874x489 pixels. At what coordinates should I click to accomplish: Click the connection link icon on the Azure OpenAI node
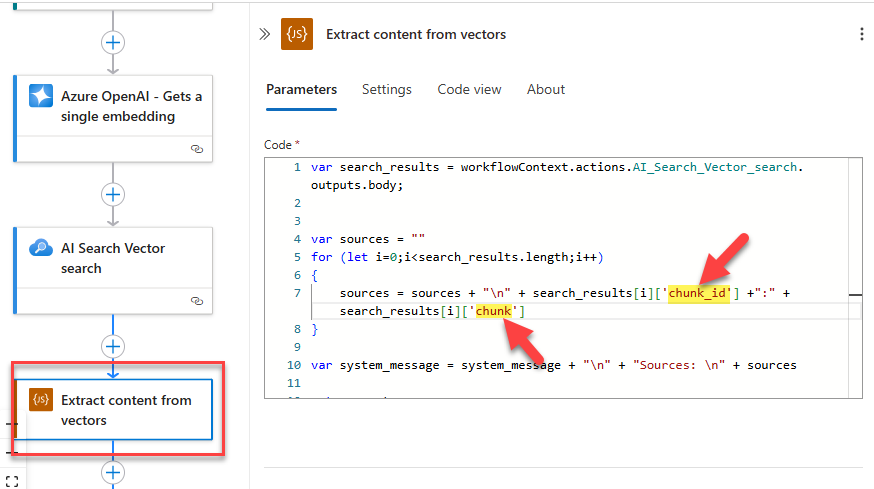pos(197,148)
